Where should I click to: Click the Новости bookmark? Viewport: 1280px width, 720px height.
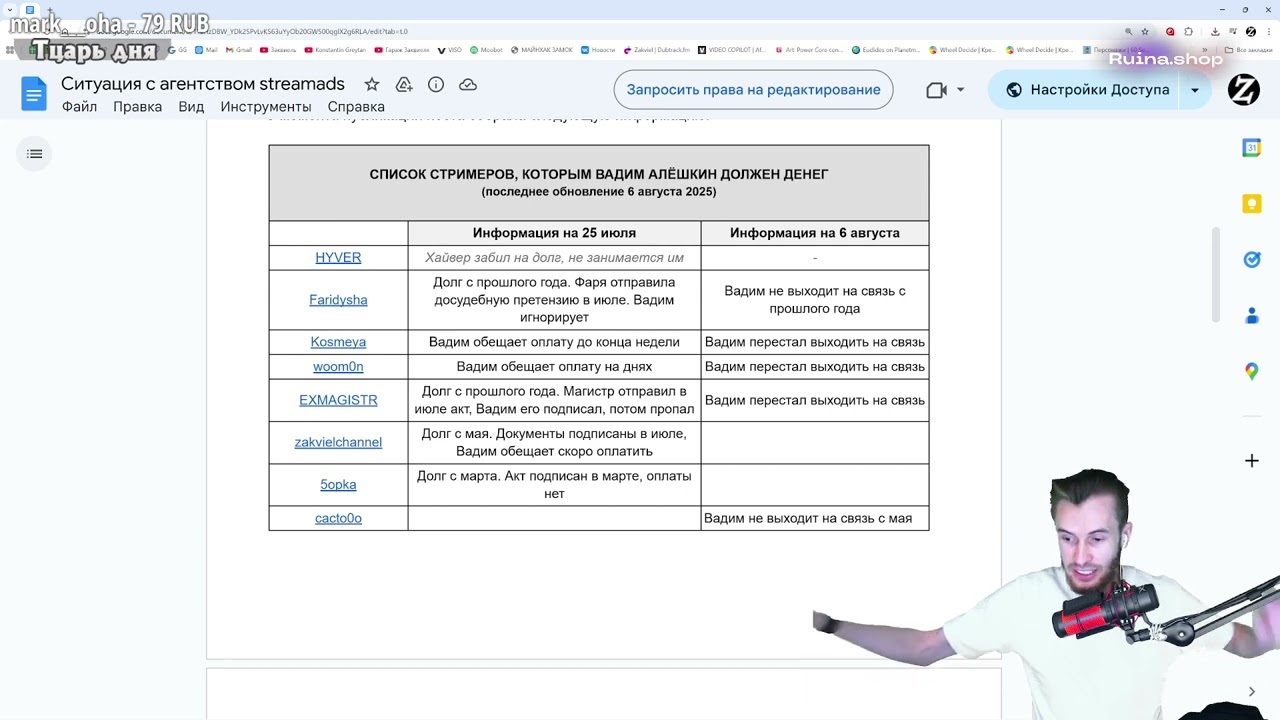pyautogui.click(x=598, y=50)
